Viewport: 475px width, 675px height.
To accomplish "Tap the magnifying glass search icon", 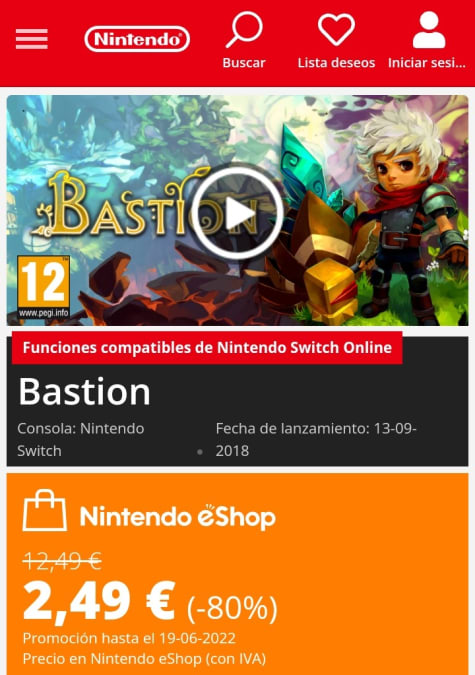I will [x=244, y=29].
